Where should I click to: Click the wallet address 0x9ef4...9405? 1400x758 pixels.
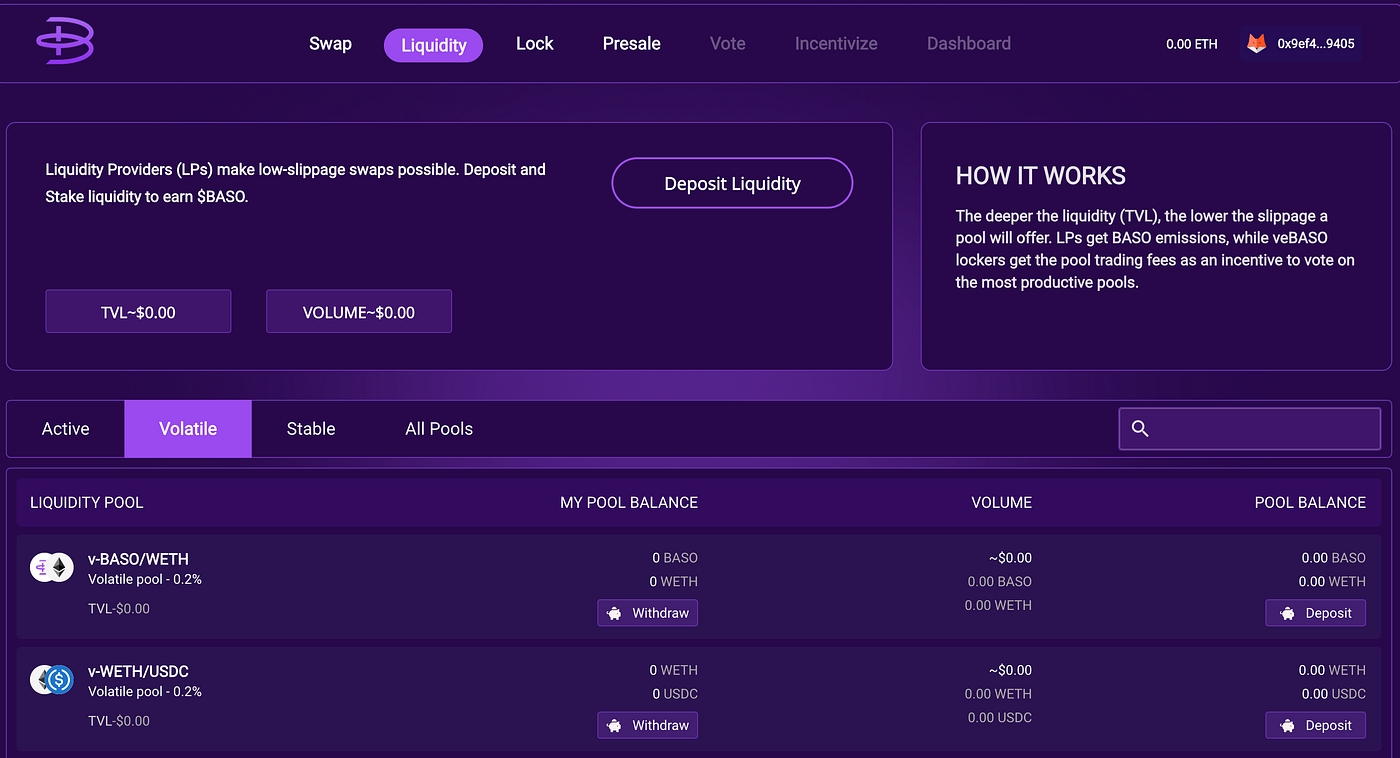coord(1316,44)
